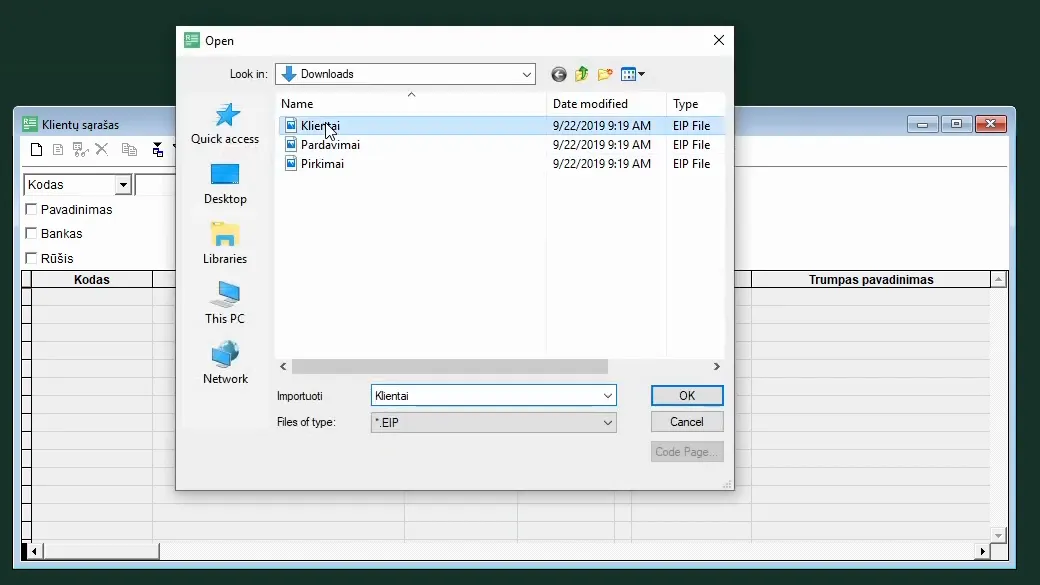Go back to the last folder visited
Image resolution: width=1040 pixels, height=585 pixels.
tap(558, 74)
